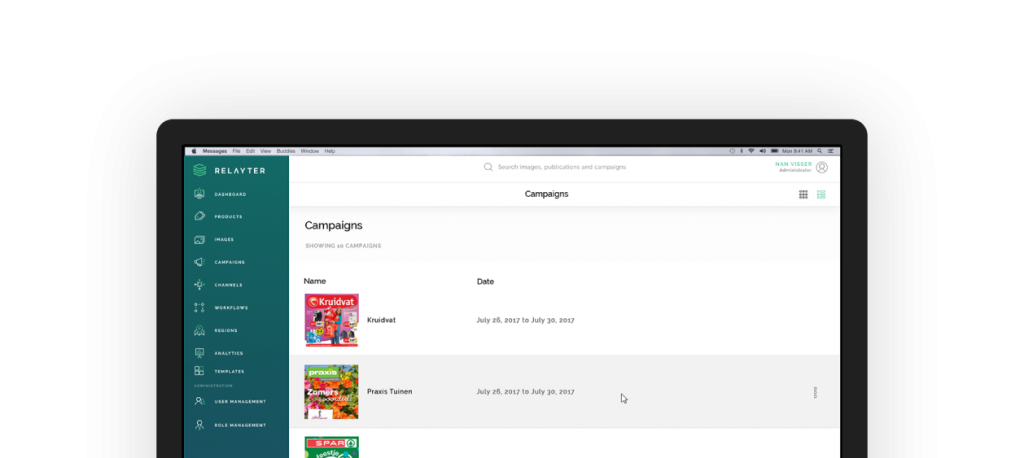
Task: Open the Kruidvat campaign thumbnail
Action: click(331, 320)
